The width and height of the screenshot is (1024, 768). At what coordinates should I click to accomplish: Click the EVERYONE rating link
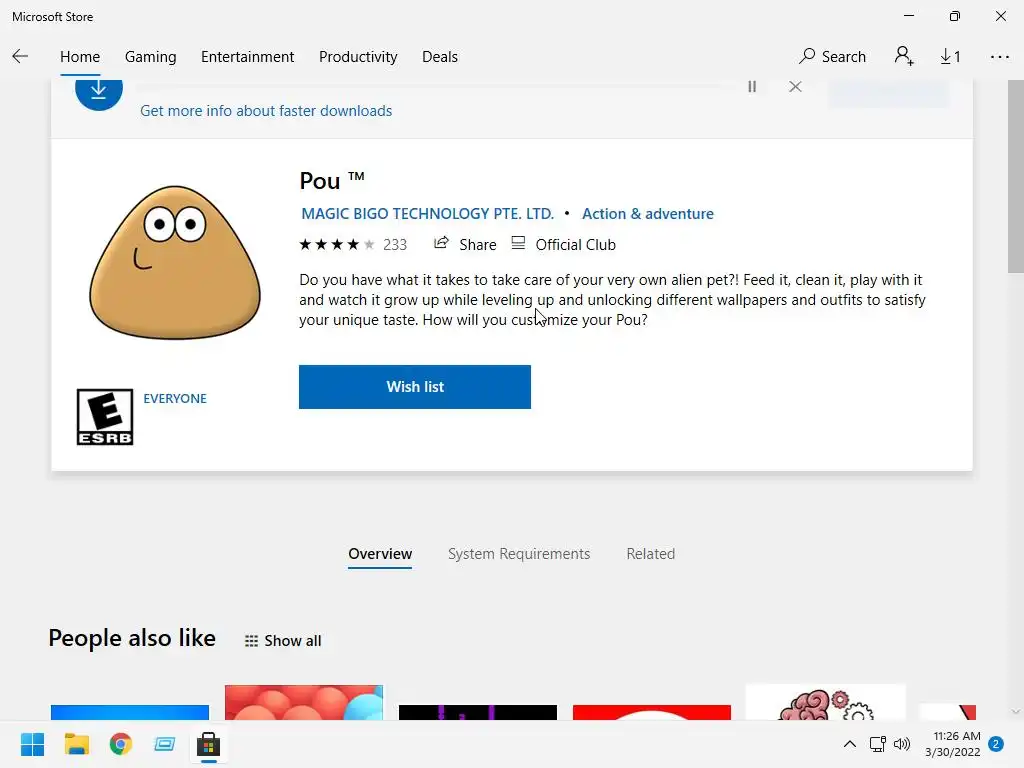point(175,398)
